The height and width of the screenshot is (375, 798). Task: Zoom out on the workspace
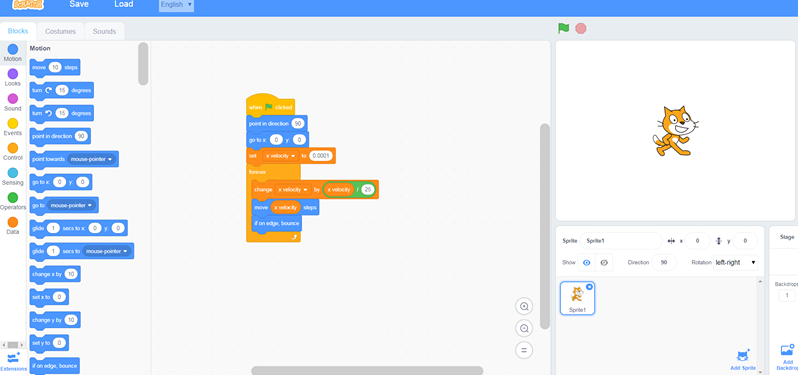(524, 328)
